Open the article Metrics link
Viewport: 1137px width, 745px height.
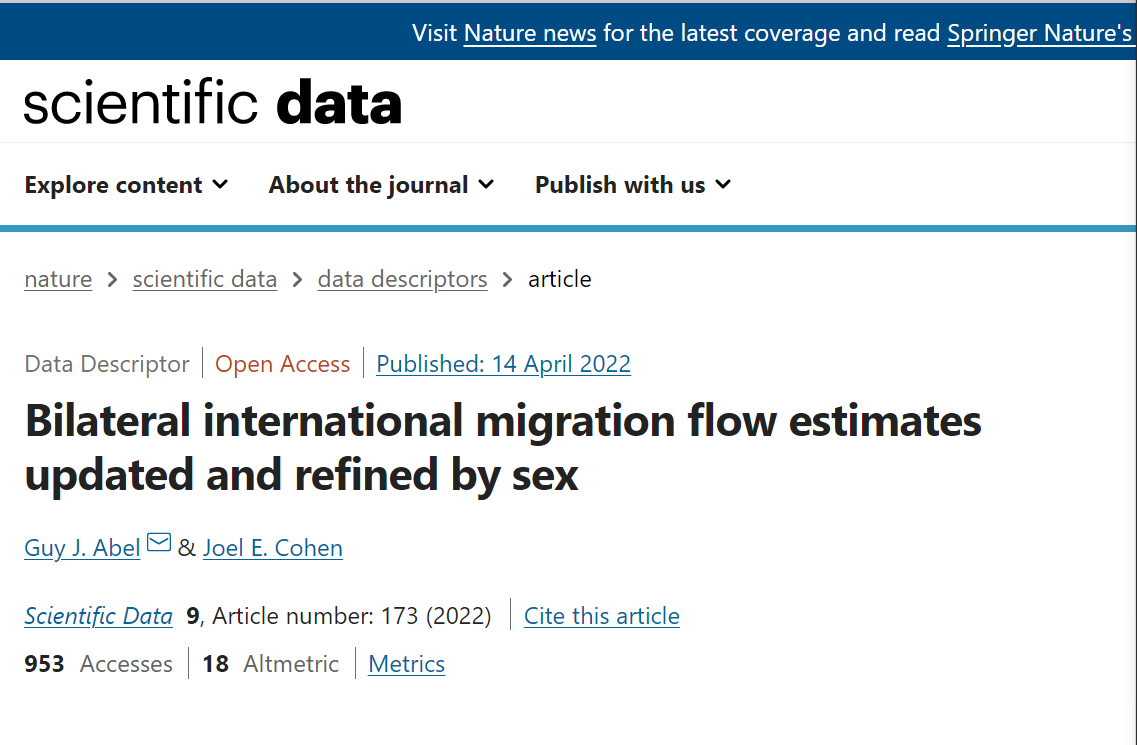point(407,664)
